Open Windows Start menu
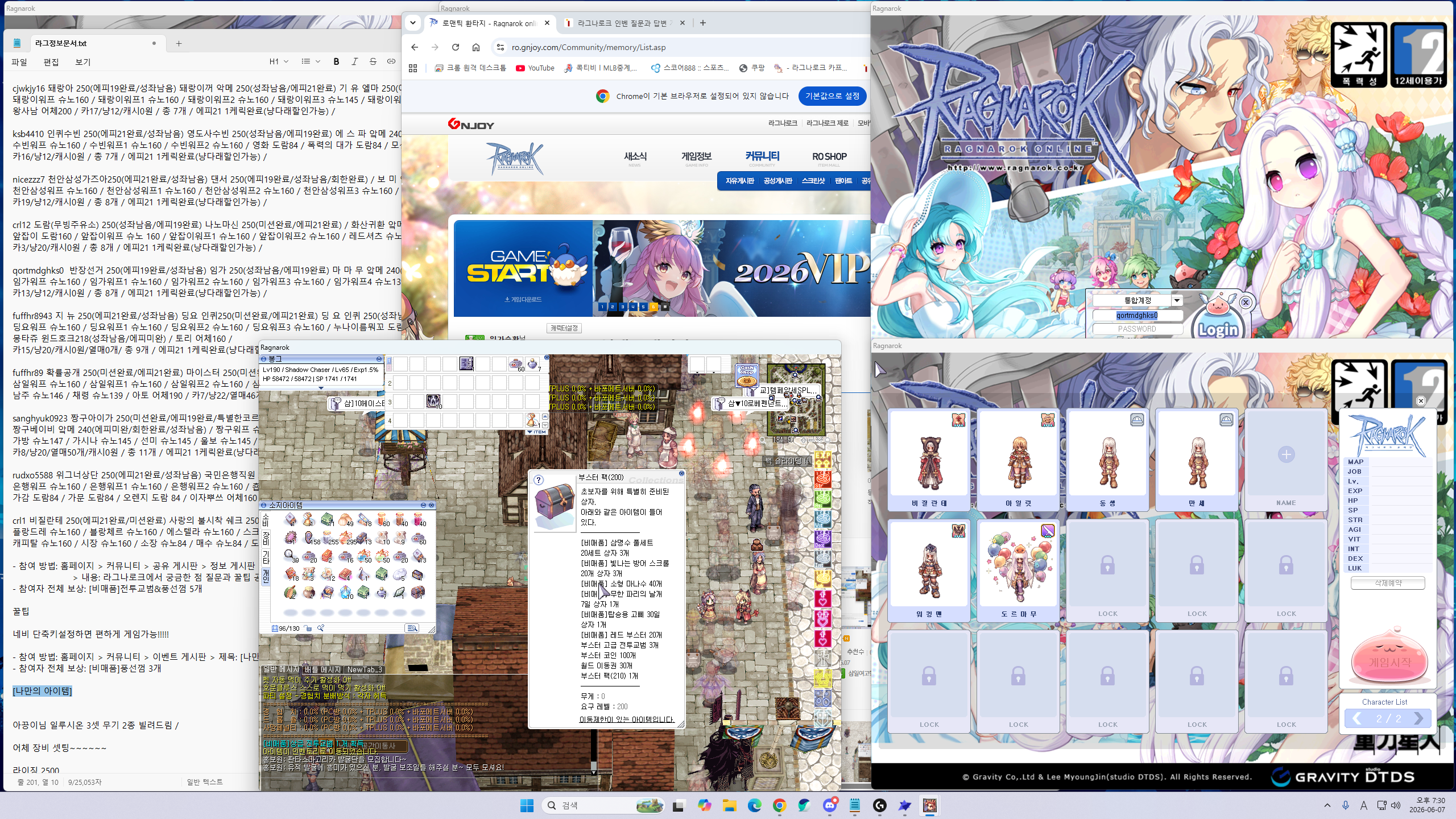Screen dimensions: 1456x819 pyautogui.click(x=527, y=805)
